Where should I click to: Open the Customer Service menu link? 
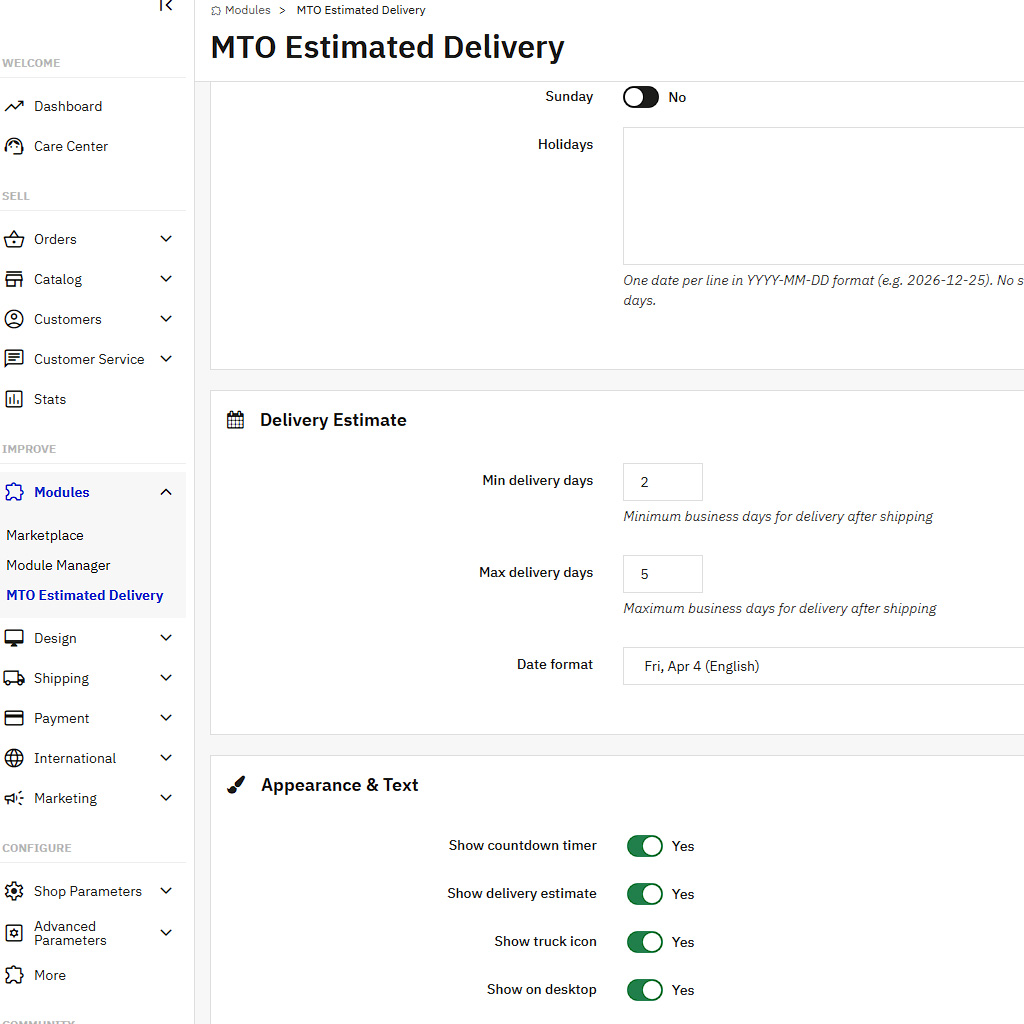click(89, 359)
